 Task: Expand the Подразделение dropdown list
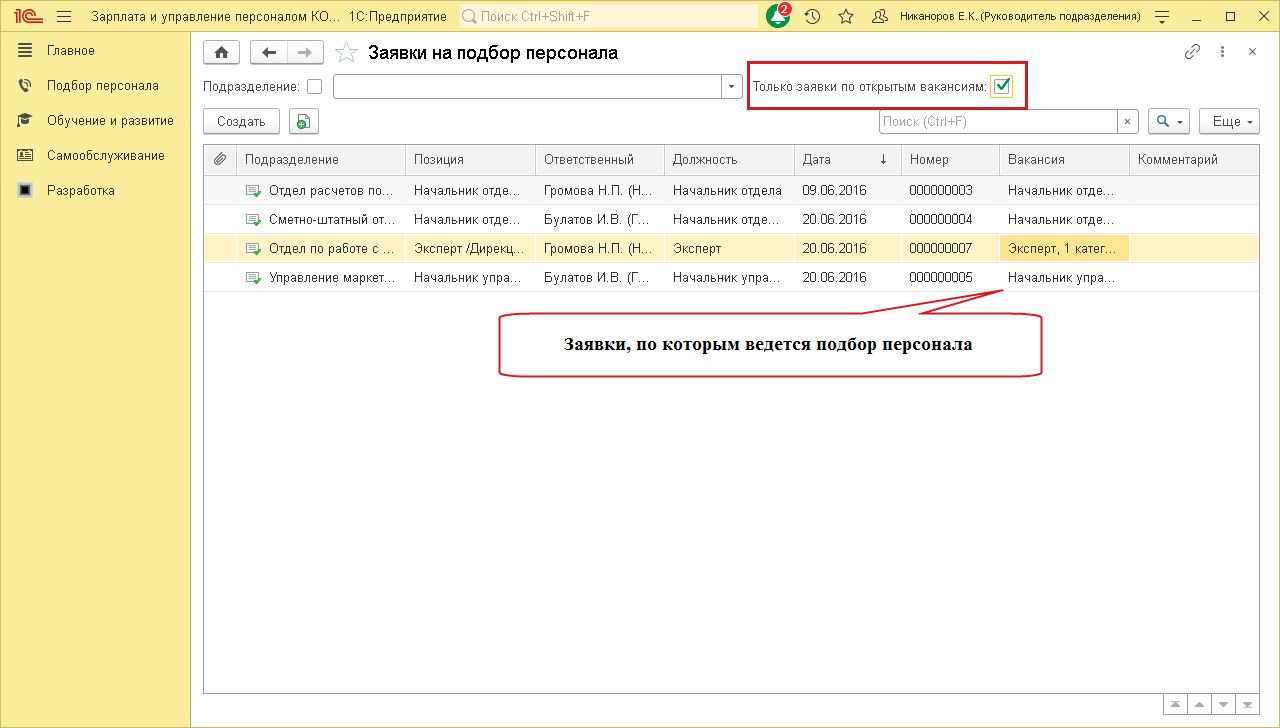(x=732, y=87)
